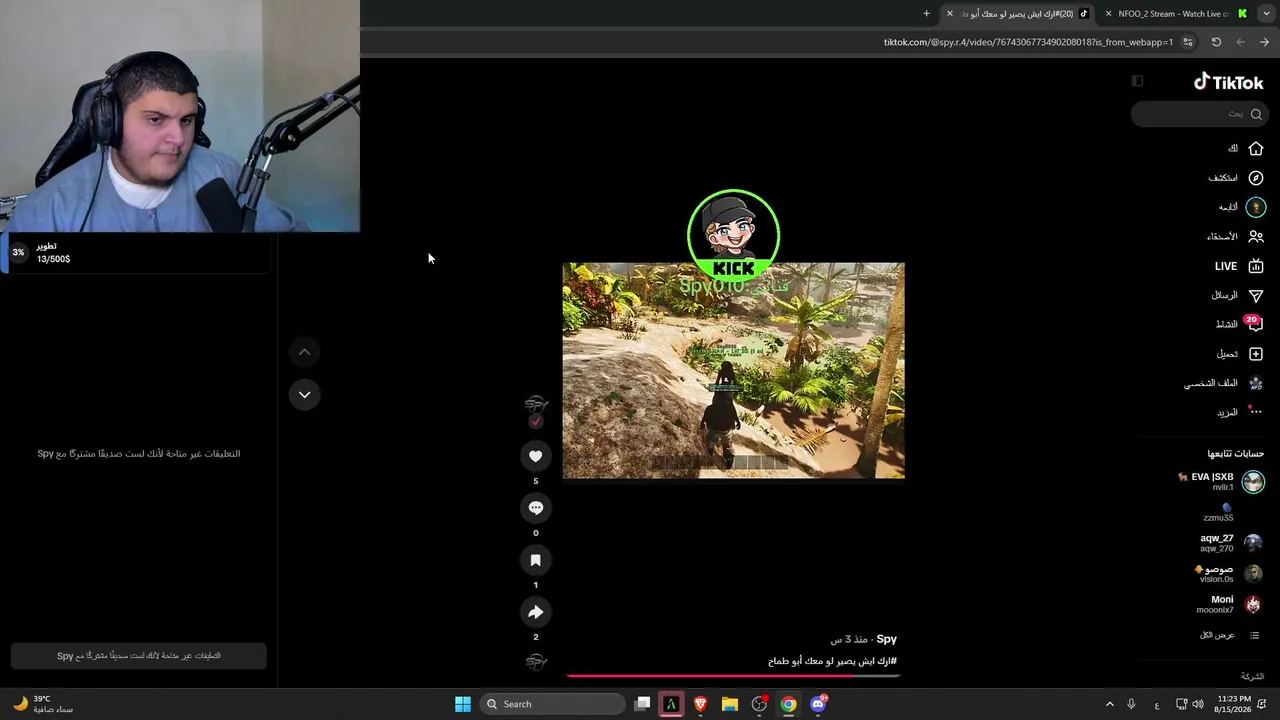
Task: Share the video with arrow icon
Action: point(536,612)
